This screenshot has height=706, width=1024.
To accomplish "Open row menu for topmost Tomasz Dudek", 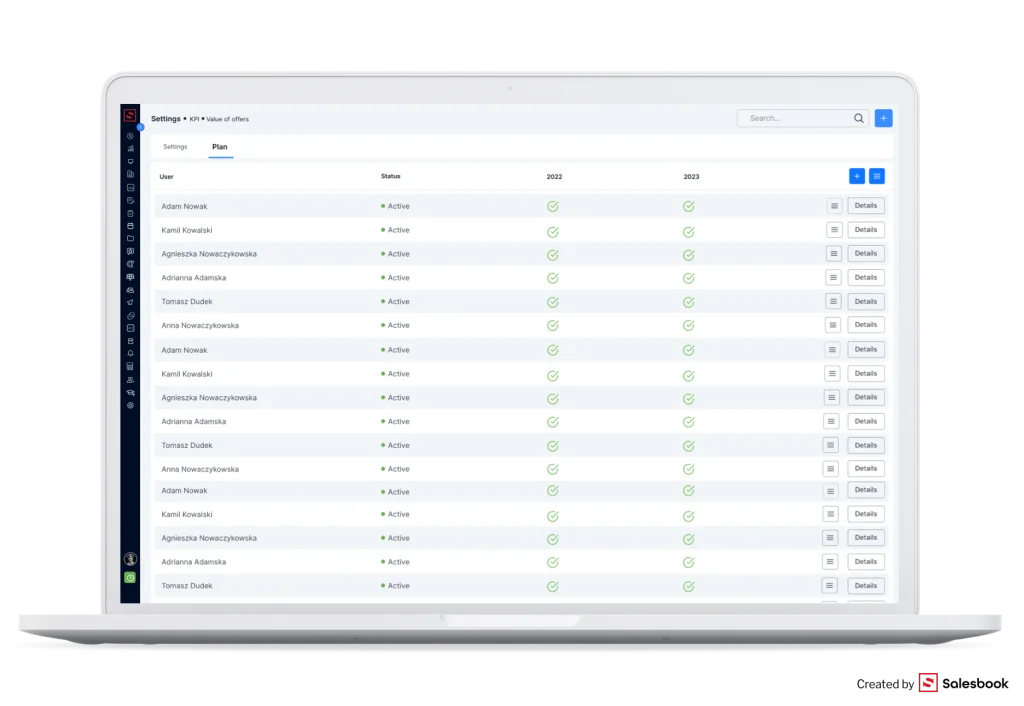I will coord(833,301).
